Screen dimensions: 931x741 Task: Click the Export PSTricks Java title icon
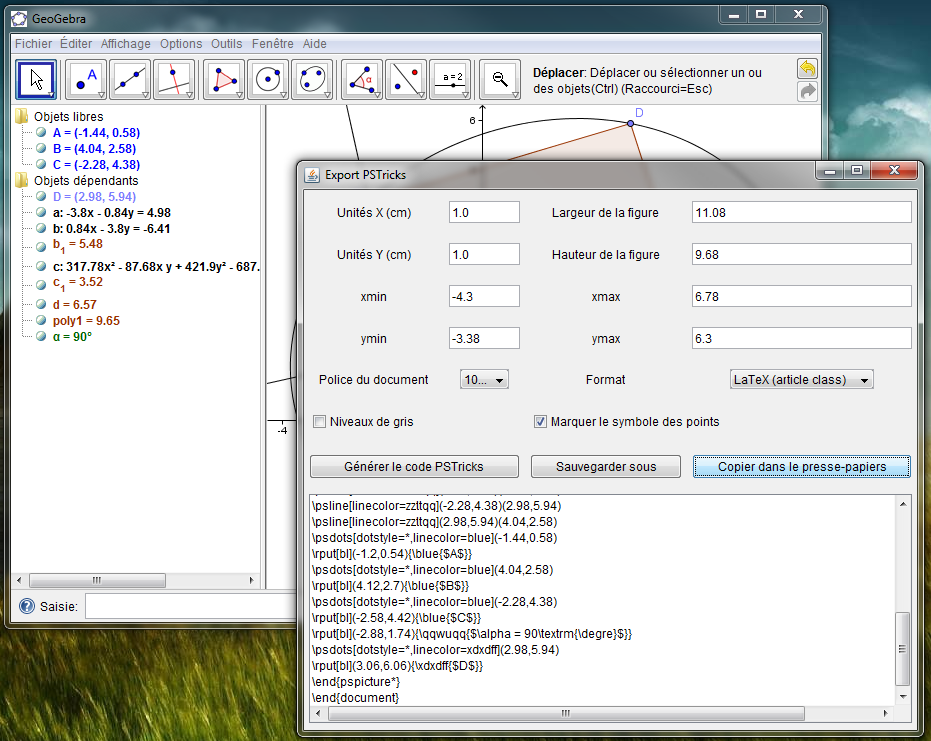coord(312,175)
